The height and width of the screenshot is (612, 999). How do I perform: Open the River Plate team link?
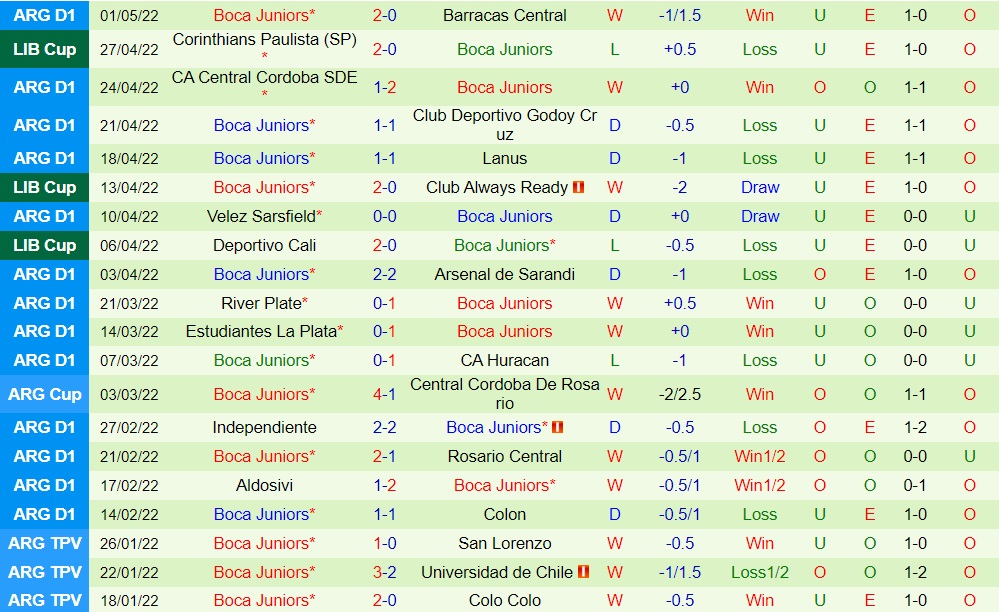261,303
